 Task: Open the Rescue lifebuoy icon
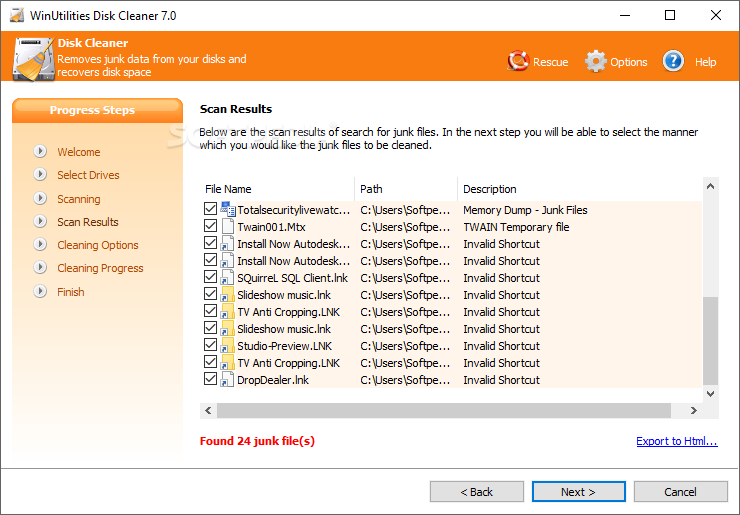(518, 61)
